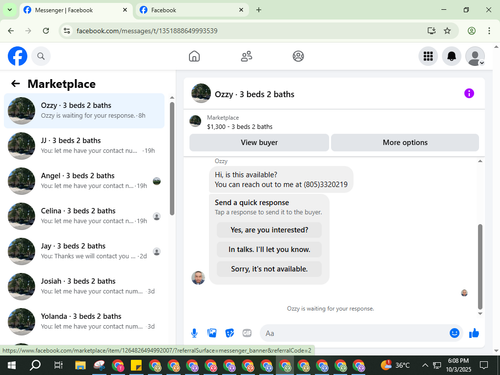500x375 pixels.
Task: Open the sticker picker icon
Action: pyautogui.click(x=229, y=333)
